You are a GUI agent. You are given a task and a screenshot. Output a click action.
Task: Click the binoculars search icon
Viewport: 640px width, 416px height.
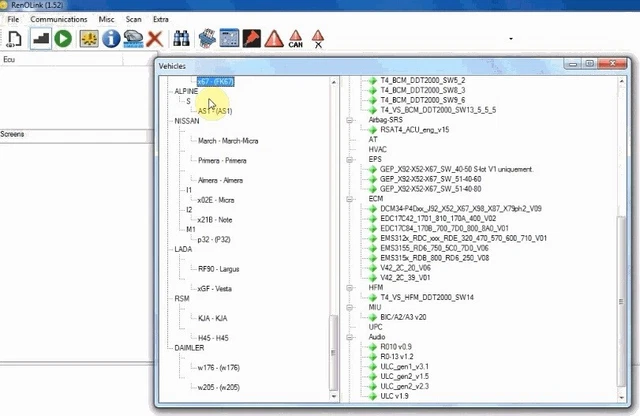pyautogui.click(x=181, y=38)
